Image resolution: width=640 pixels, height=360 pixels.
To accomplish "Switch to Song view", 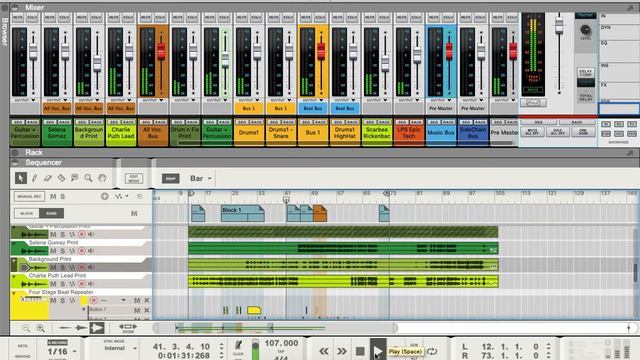I will pos(51,213).
